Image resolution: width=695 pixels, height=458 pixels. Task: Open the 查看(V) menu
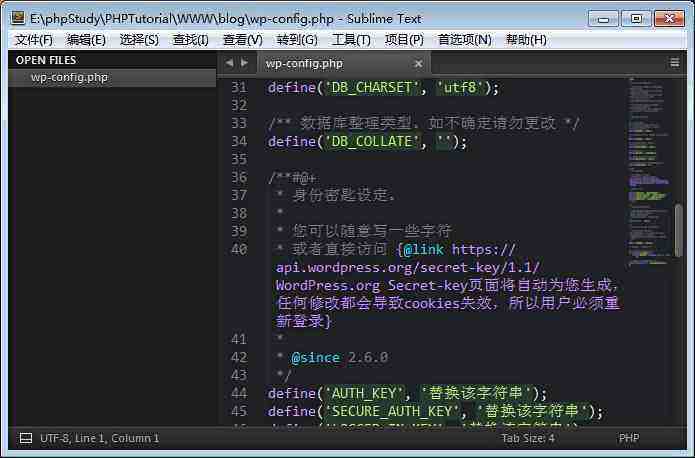click(x=243, y=40)
